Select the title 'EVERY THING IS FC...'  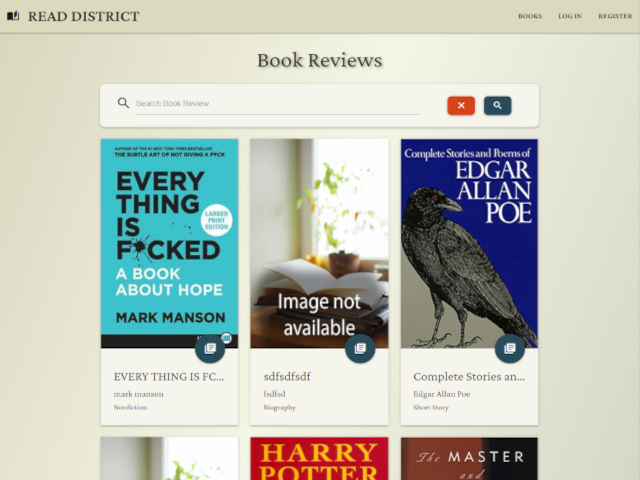coord(169,377)
